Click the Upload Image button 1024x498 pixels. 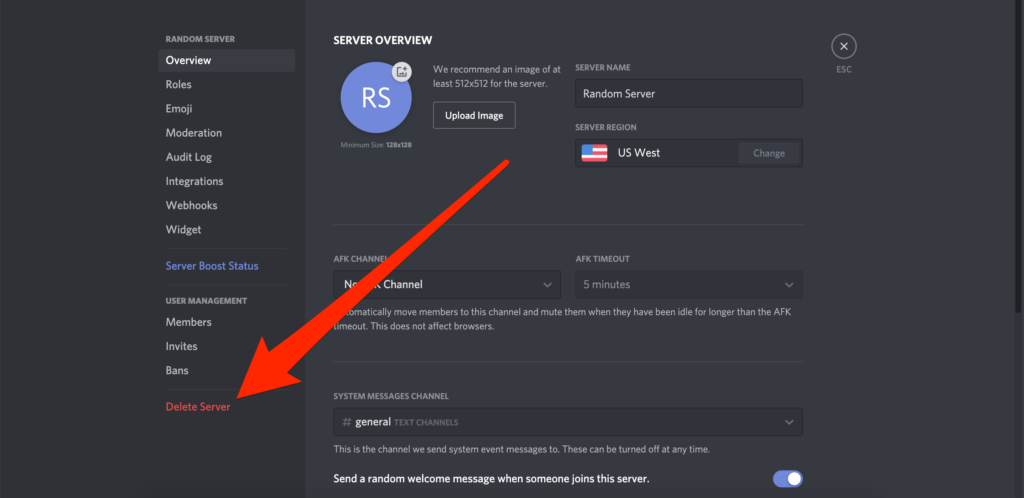[474, 115]
